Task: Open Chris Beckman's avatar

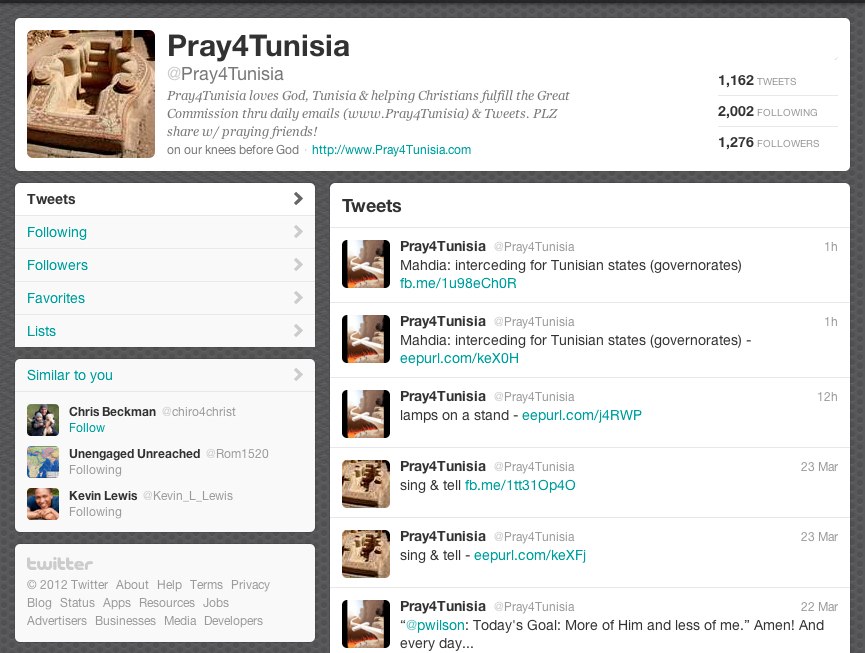Action: tap(43, 420)
